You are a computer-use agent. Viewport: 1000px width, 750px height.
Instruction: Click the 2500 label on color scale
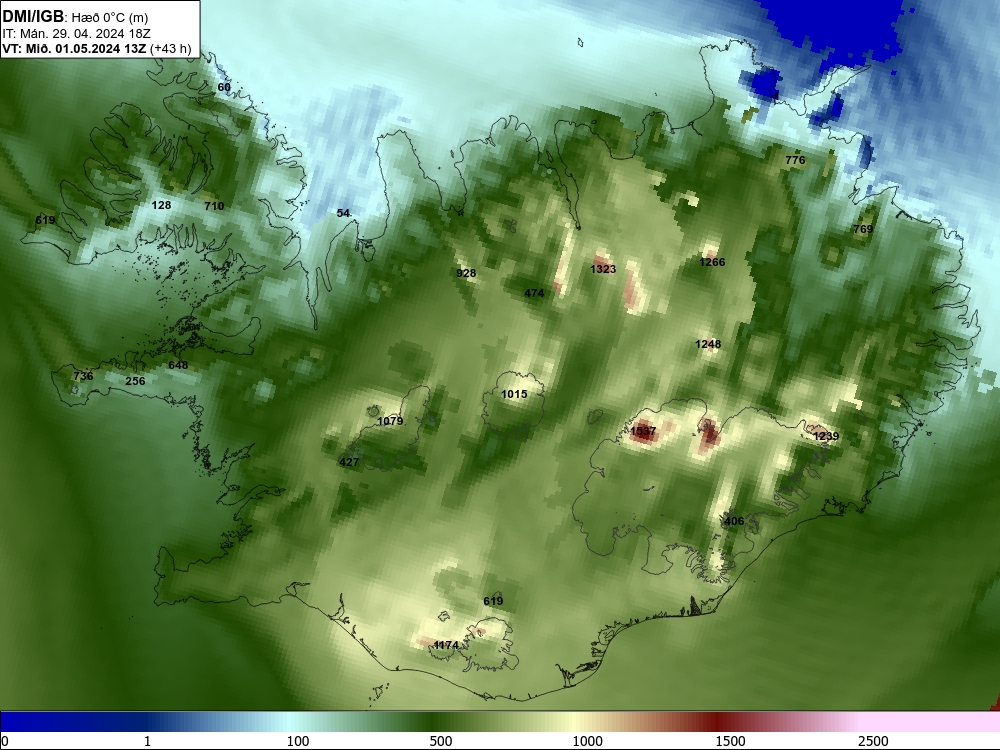[873, 741]
